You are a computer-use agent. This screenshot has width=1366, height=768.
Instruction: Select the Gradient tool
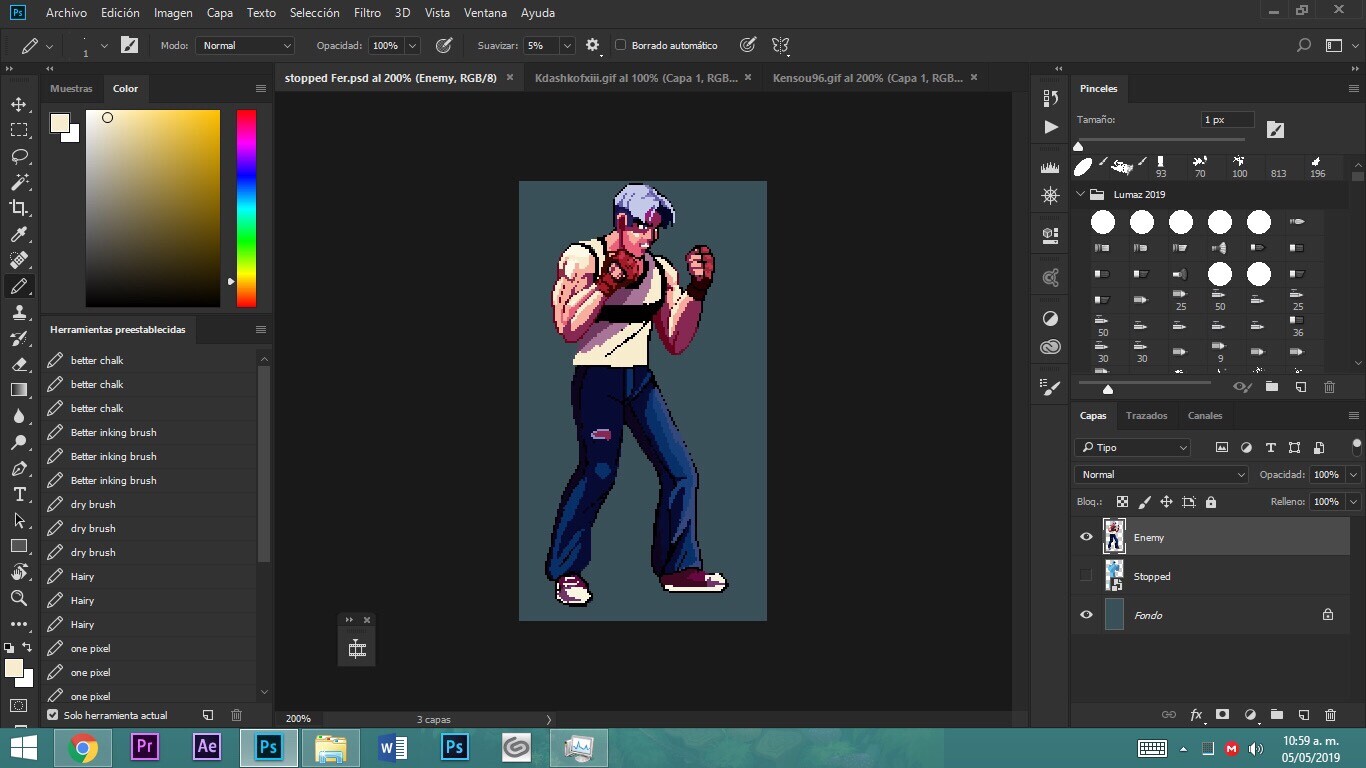tap(19, 390)
